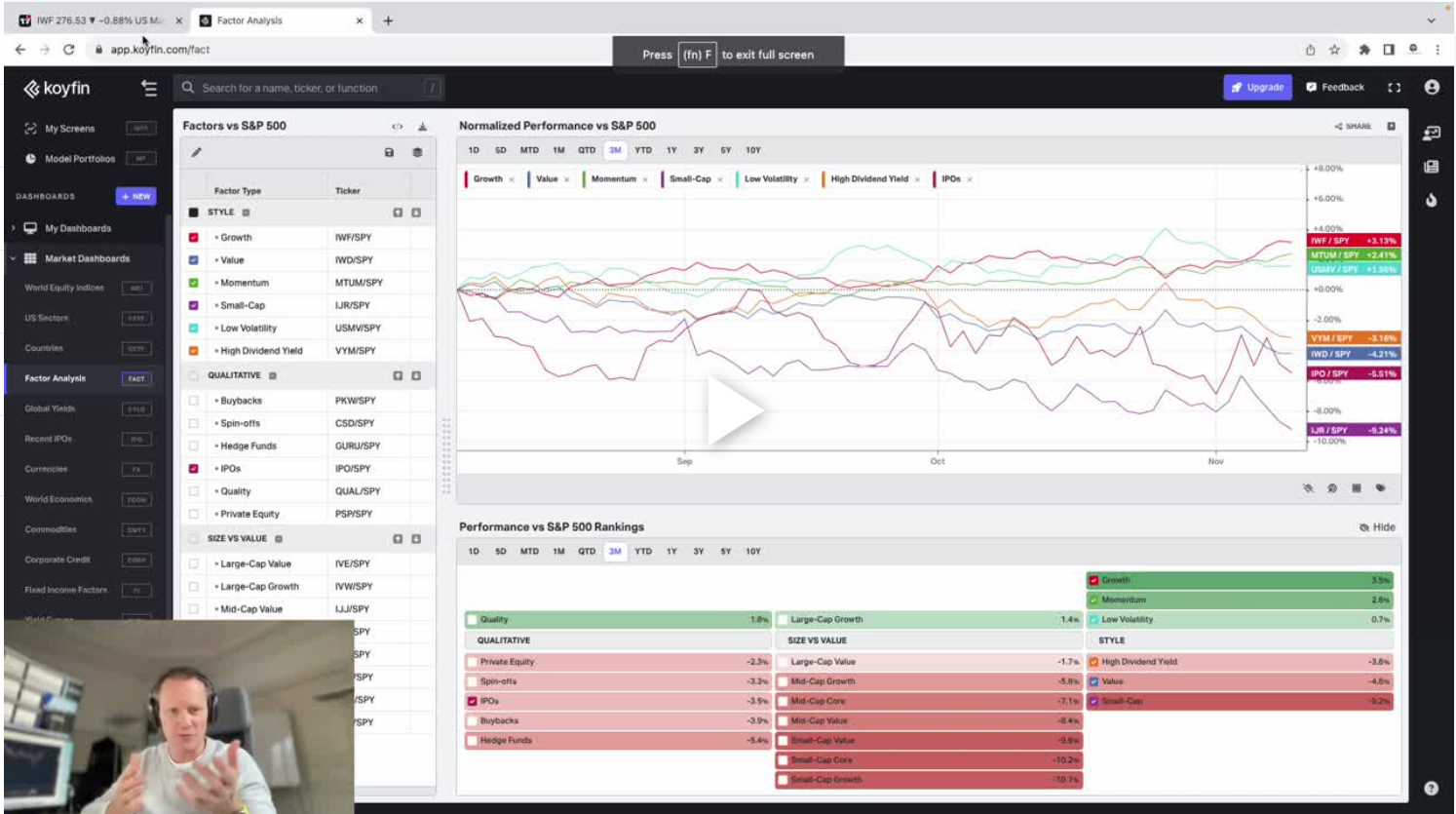Click the hide-eye icon below chart
Screen dimensions: 1456x814
1308,488
